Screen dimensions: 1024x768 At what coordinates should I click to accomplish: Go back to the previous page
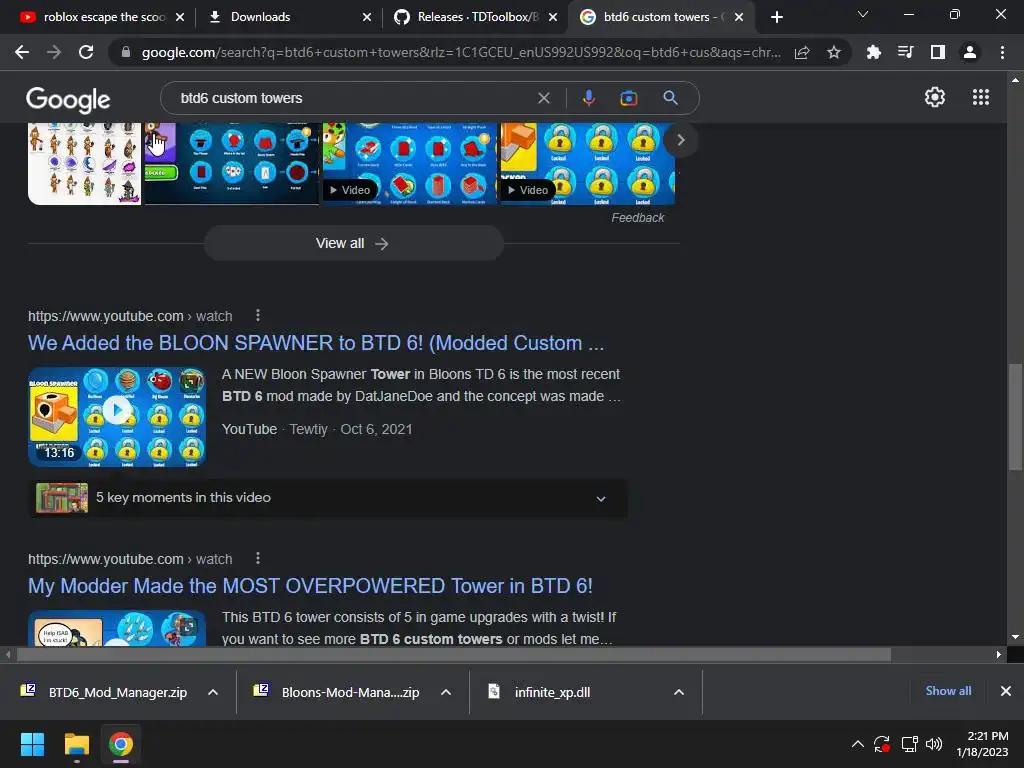22,52
